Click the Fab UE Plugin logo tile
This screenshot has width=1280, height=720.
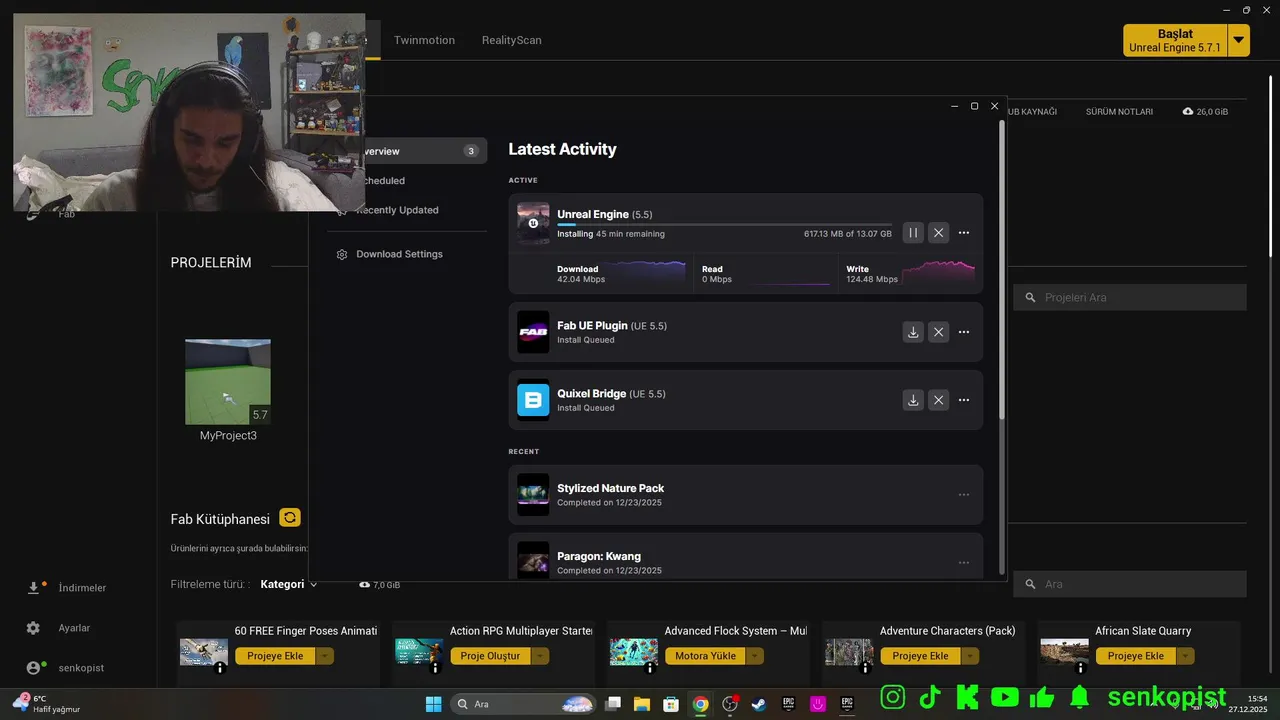533,332
